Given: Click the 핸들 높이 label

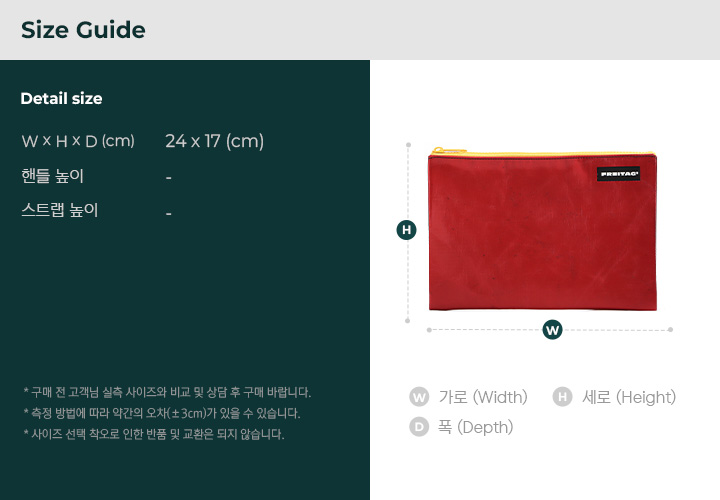Looking at the screenshot, I should coord(52,176).
